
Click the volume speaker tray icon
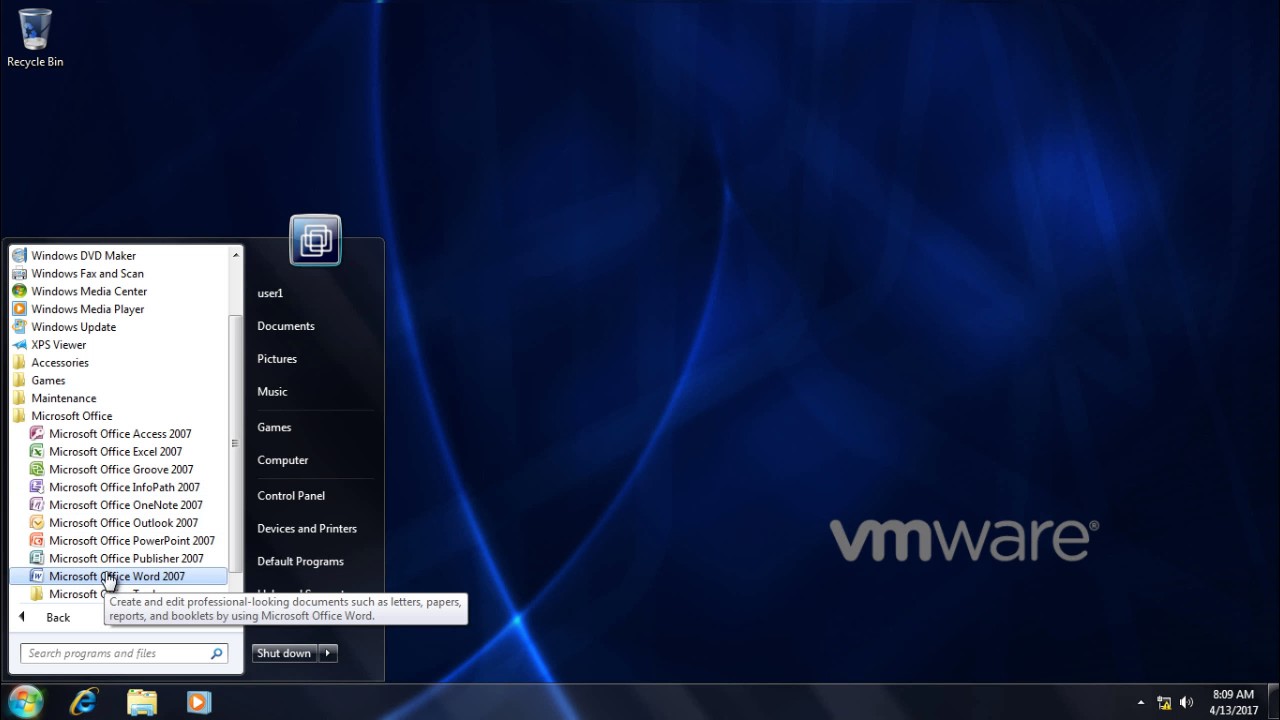(1187, 703)
